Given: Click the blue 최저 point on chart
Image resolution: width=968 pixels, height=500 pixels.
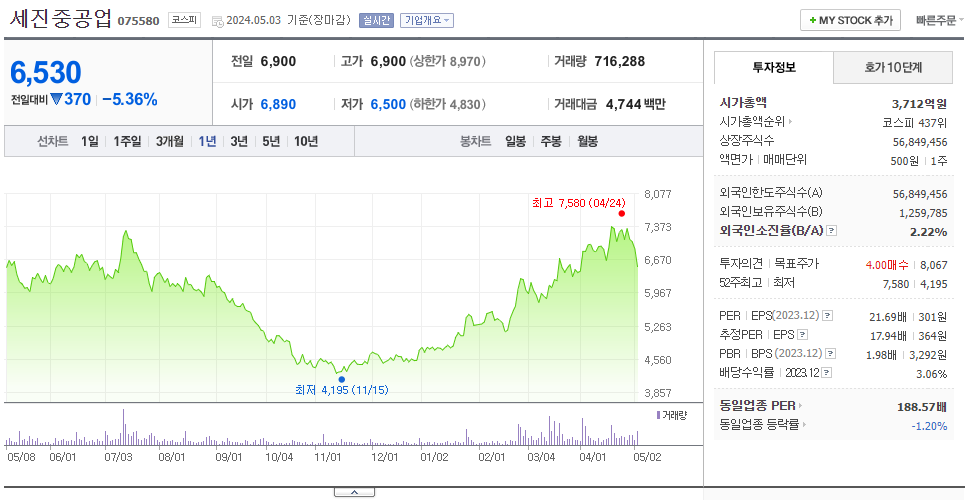Looking at the screenshot, I should tap(341, 380).
